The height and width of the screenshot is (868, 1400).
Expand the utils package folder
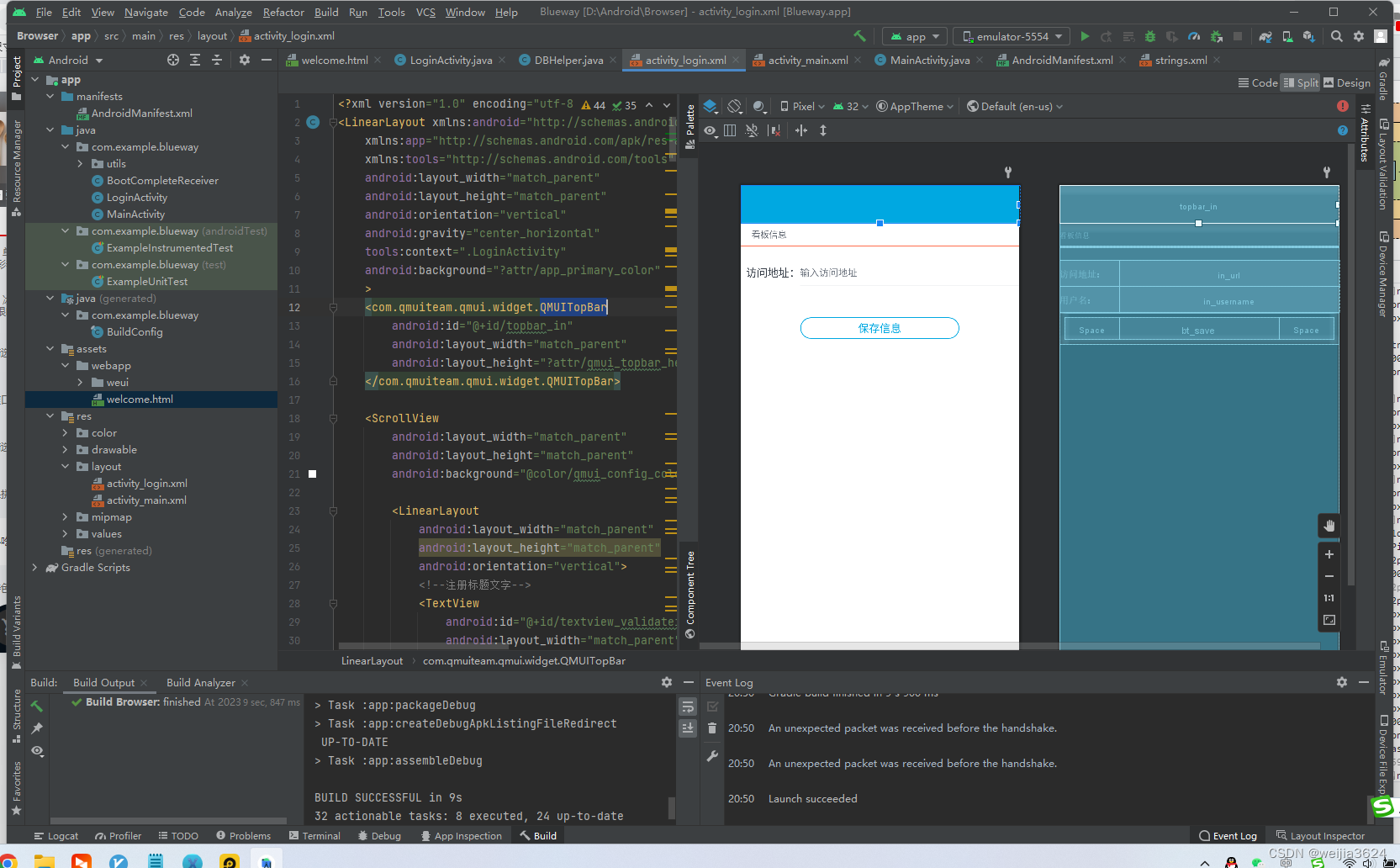pos(81,164)
